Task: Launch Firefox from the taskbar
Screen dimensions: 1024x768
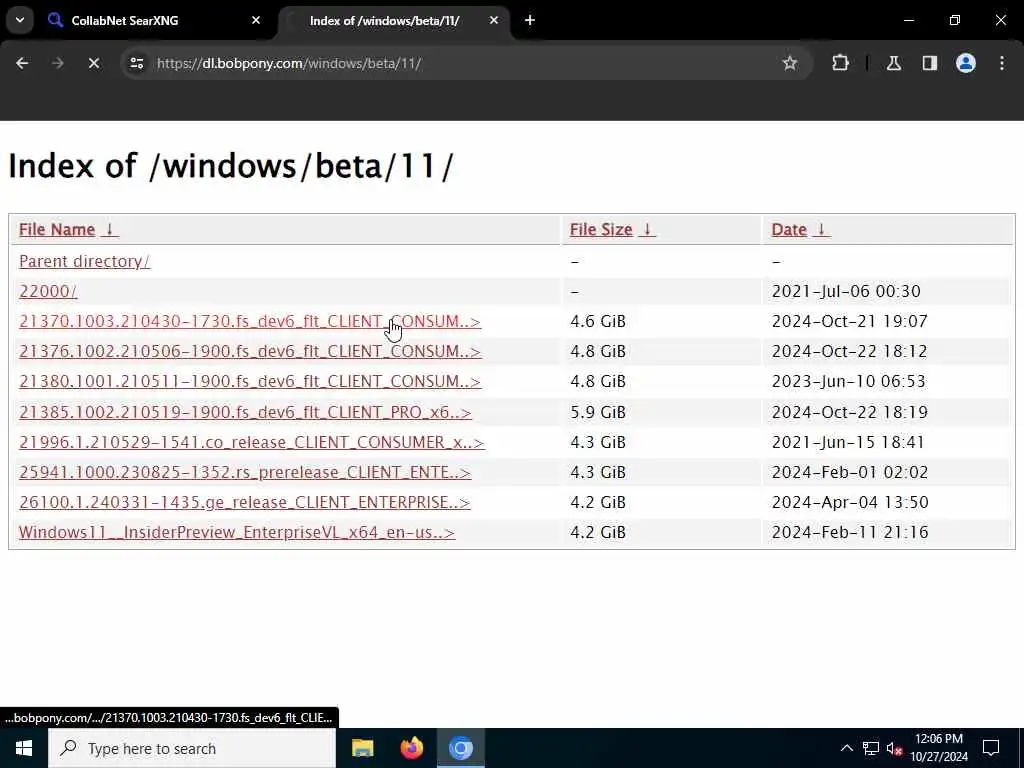Action: tap(411, 748)
